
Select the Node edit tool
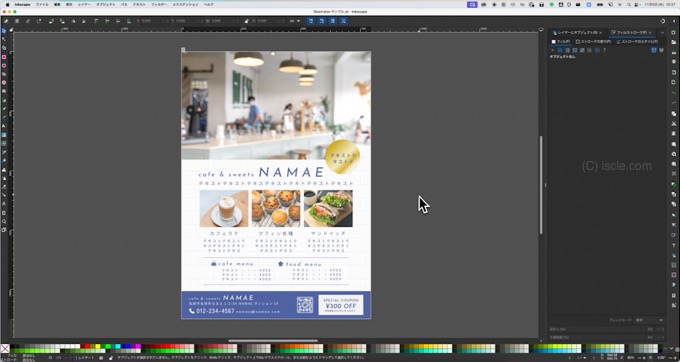(4, 39)
